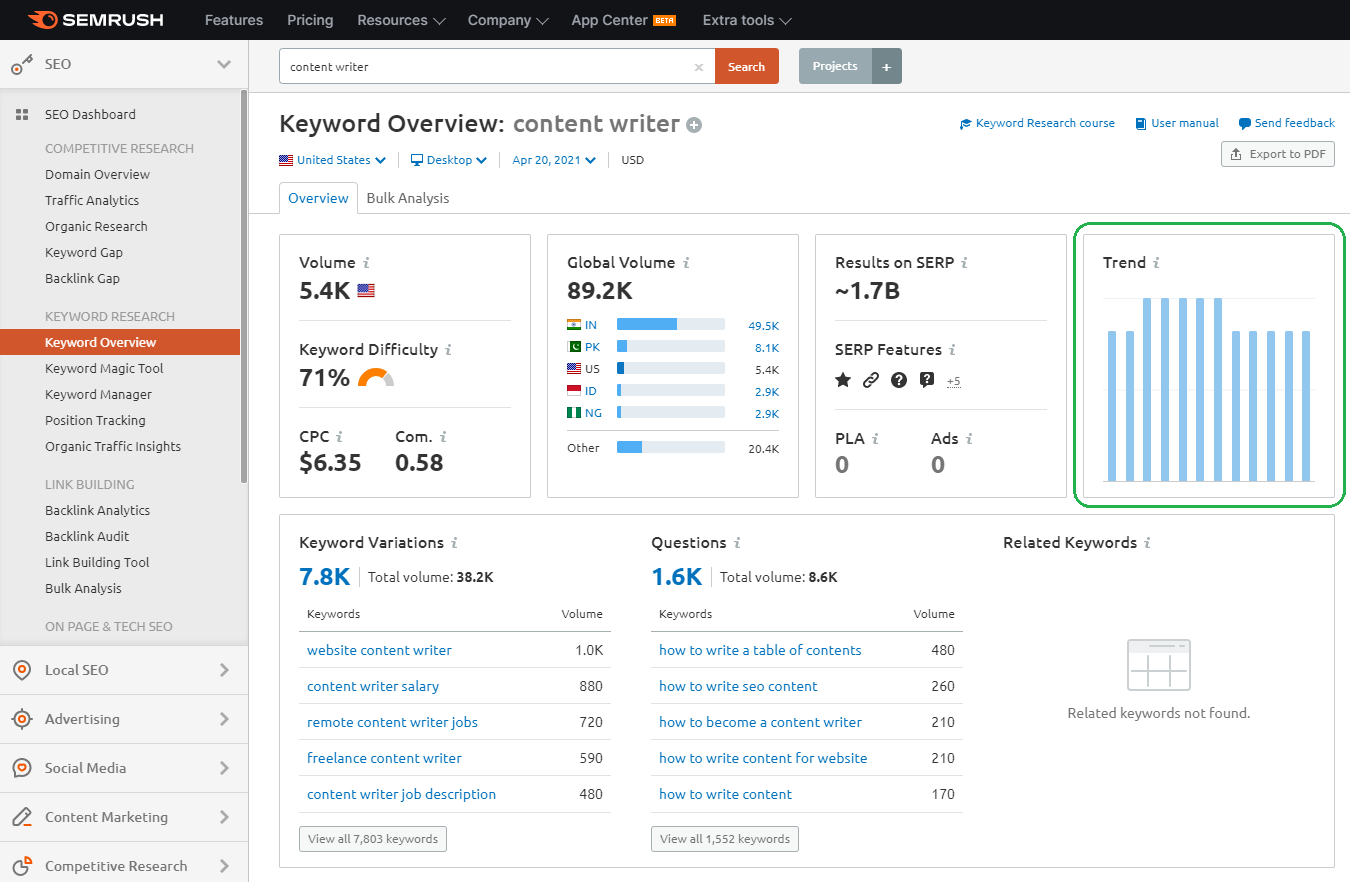Image resolution: width=1350 pixels, height=882 pixels.
Task: Open the Company dropdown in the top navigation
Action: pos(508,20)
